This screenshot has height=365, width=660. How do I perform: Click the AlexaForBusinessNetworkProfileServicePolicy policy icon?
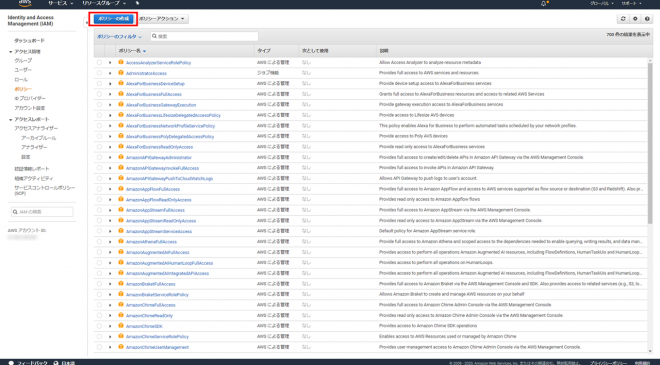pos(121,125)
